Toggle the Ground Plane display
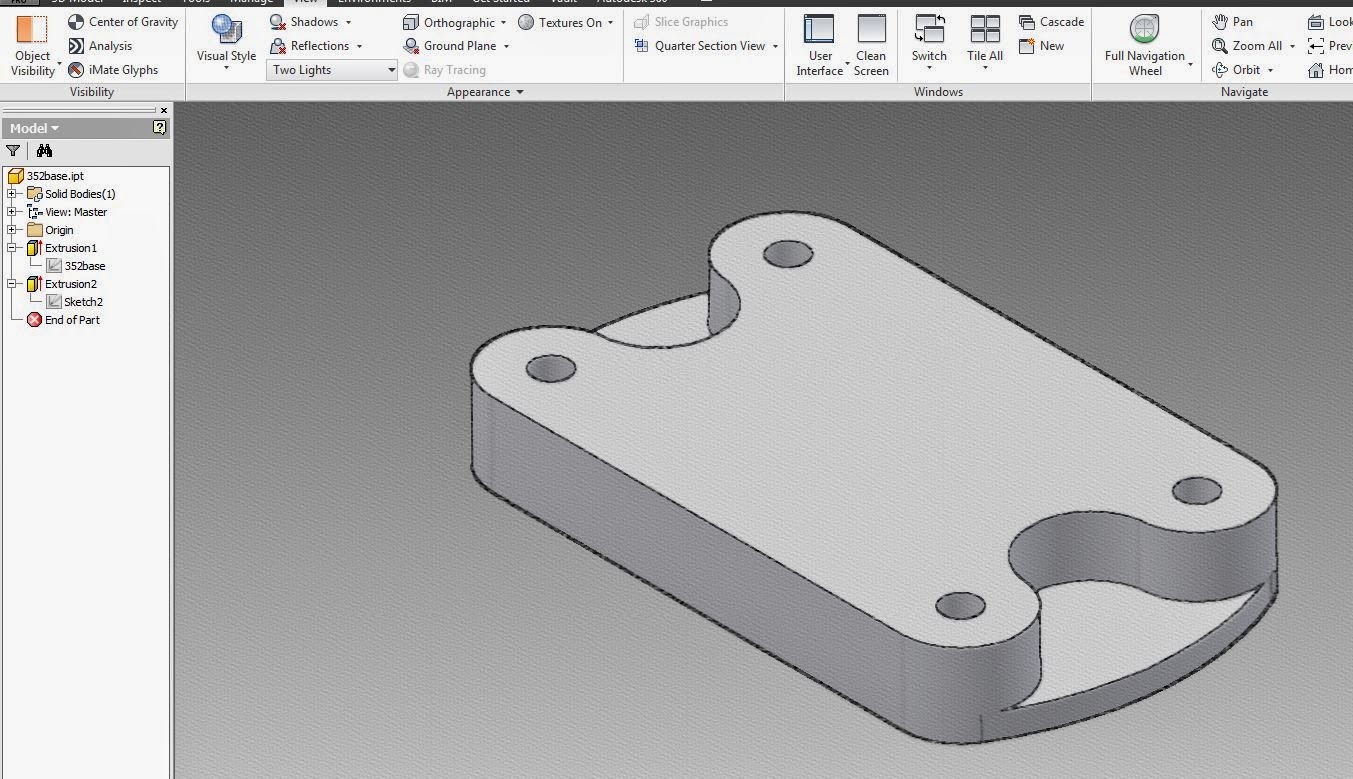1353x779 pixels. click(450, 46)
